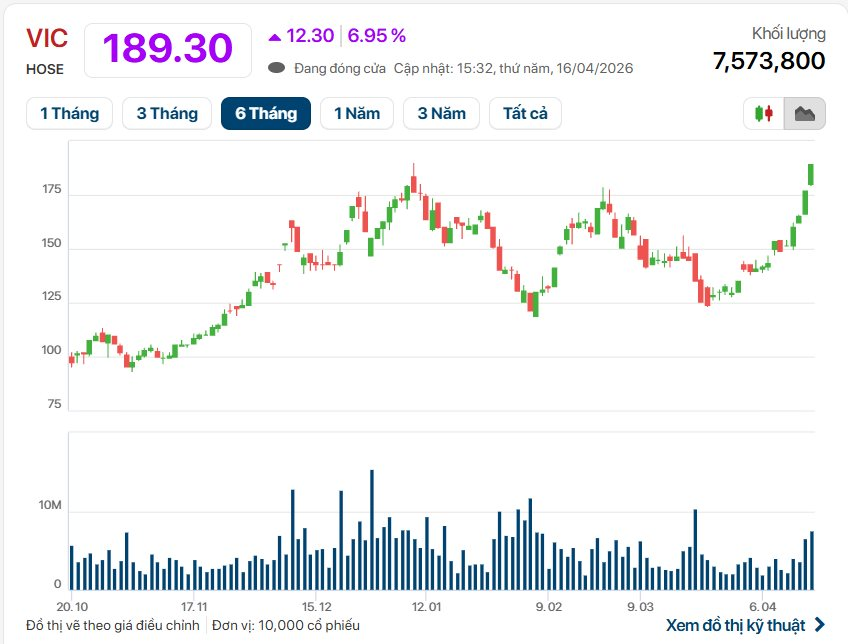
Task: Click the HOSE exchange label
Action: click(45, 69)
